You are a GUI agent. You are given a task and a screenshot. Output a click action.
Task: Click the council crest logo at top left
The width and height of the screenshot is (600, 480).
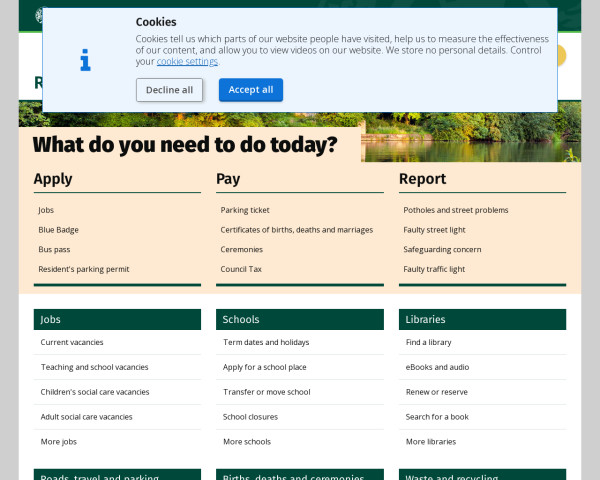[38, 14]
